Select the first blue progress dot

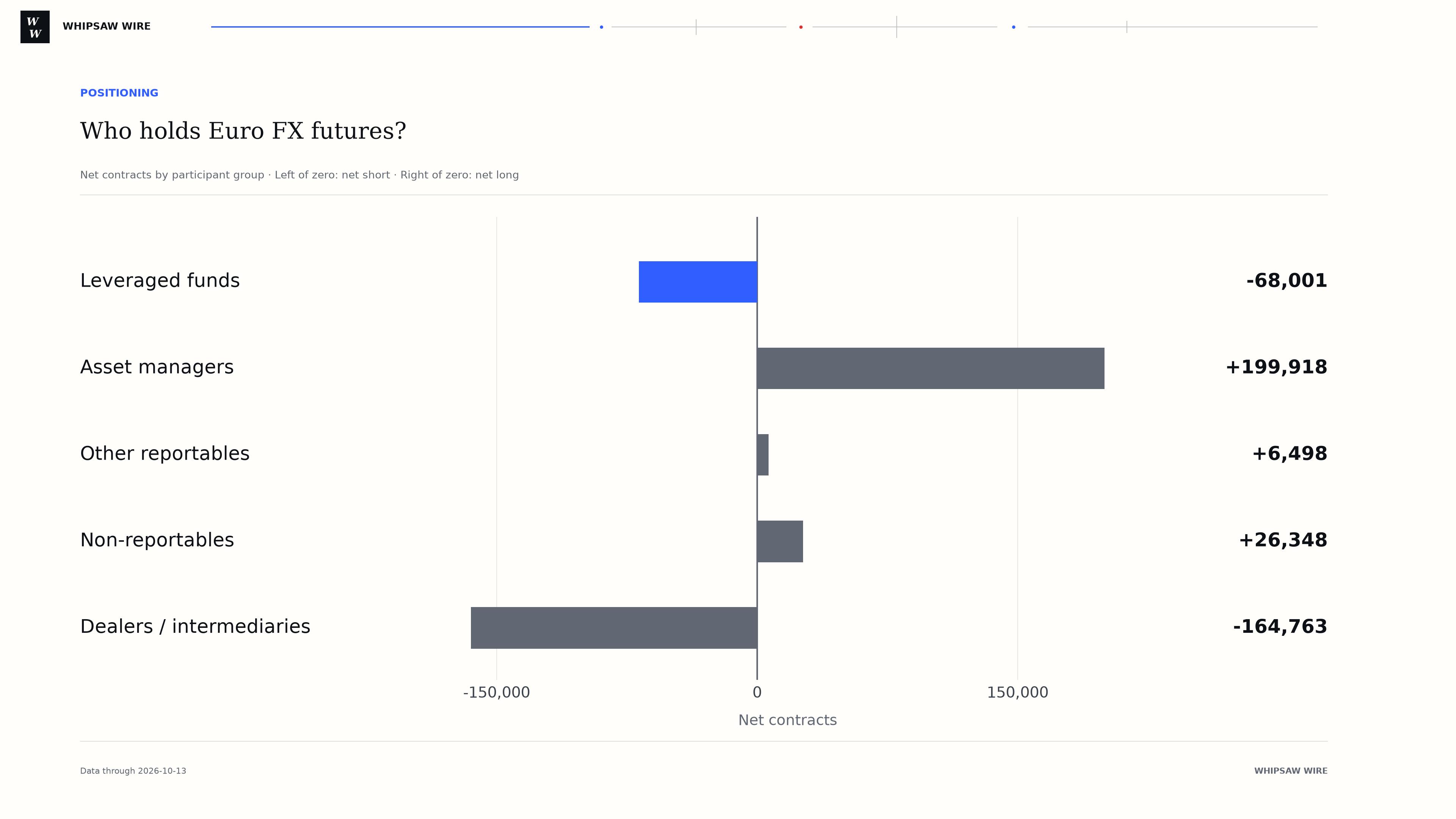[x=601, y=27]
